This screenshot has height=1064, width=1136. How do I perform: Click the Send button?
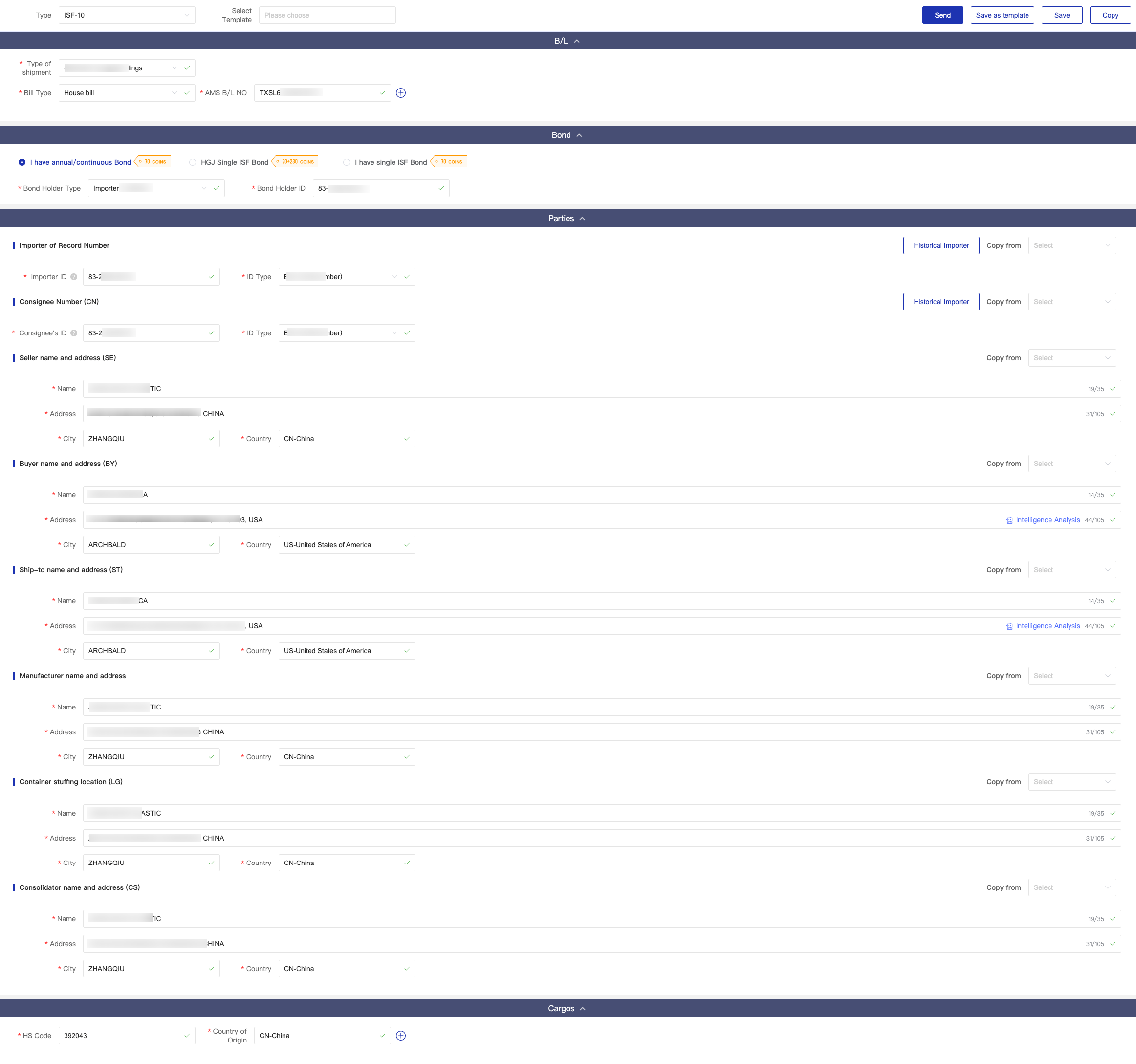click(x=942, y=16)
